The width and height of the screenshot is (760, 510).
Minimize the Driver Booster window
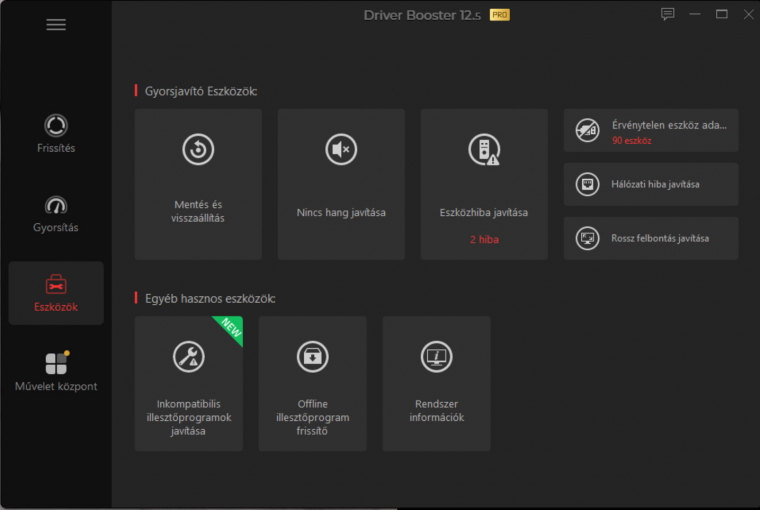[x=695, y=14]
